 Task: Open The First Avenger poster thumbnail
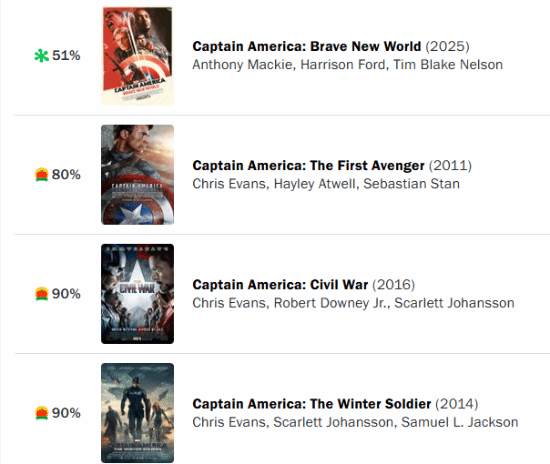[x=138, y=175]
